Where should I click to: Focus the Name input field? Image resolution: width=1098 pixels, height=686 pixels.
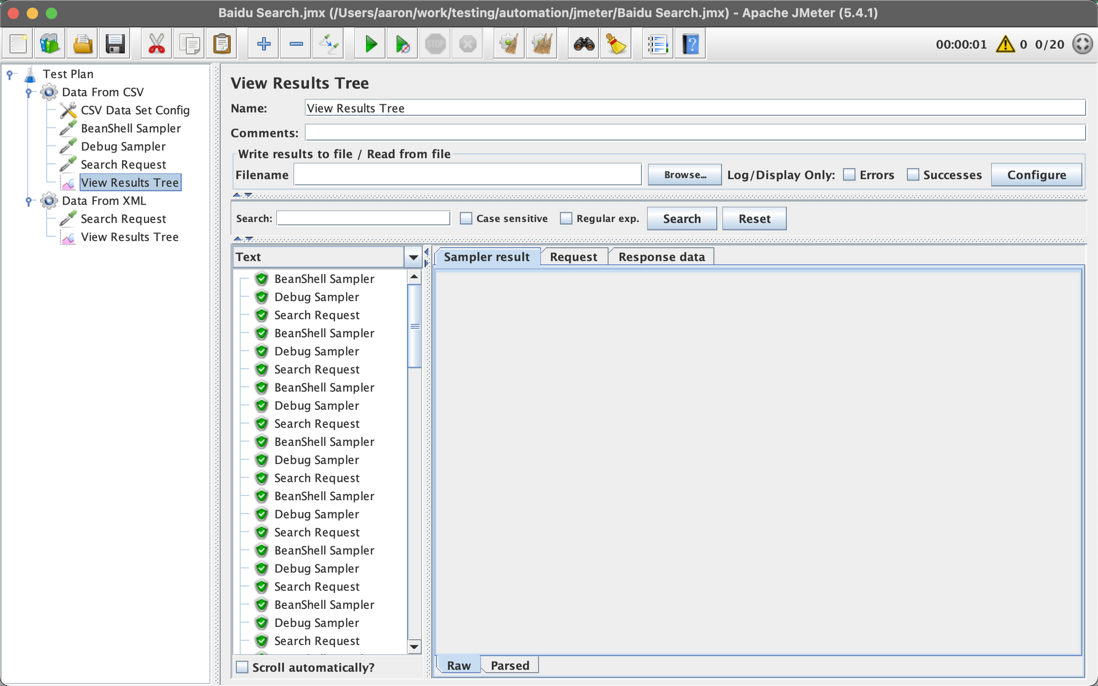pyautogui.click(x=695, y=108)
